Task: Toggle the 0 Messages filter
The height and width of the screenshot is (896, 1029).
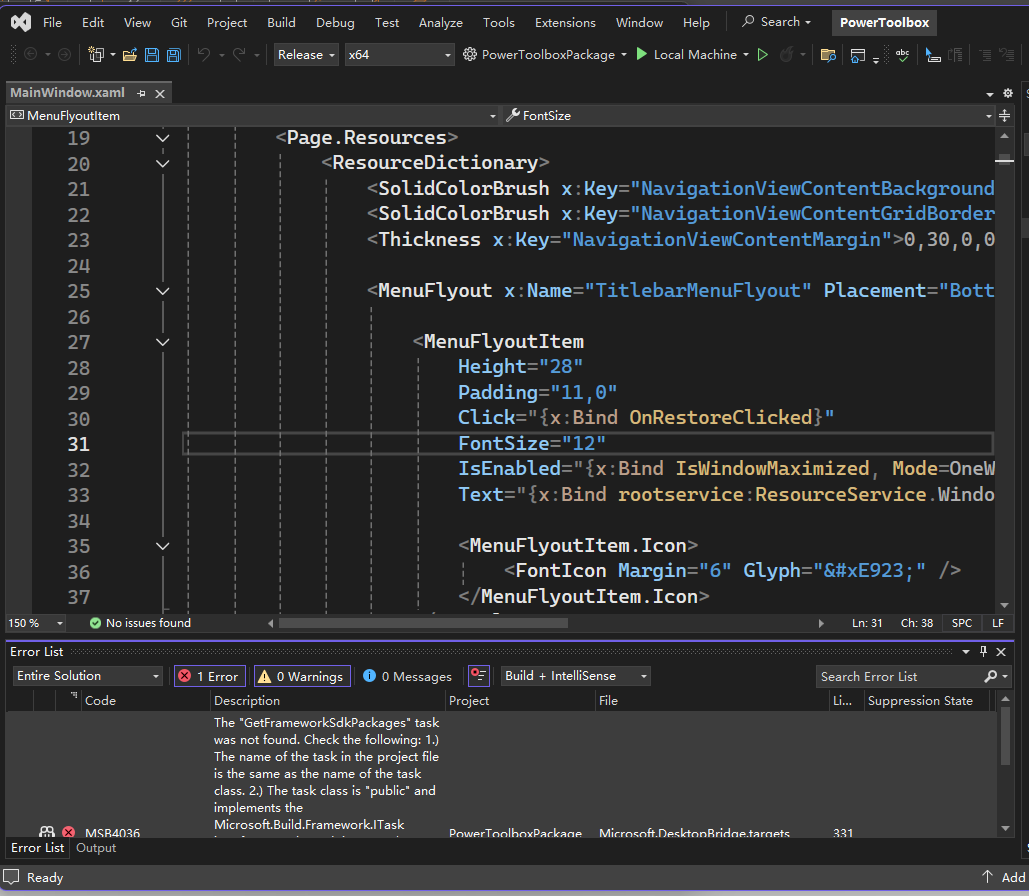Action: tap(407, 676)
